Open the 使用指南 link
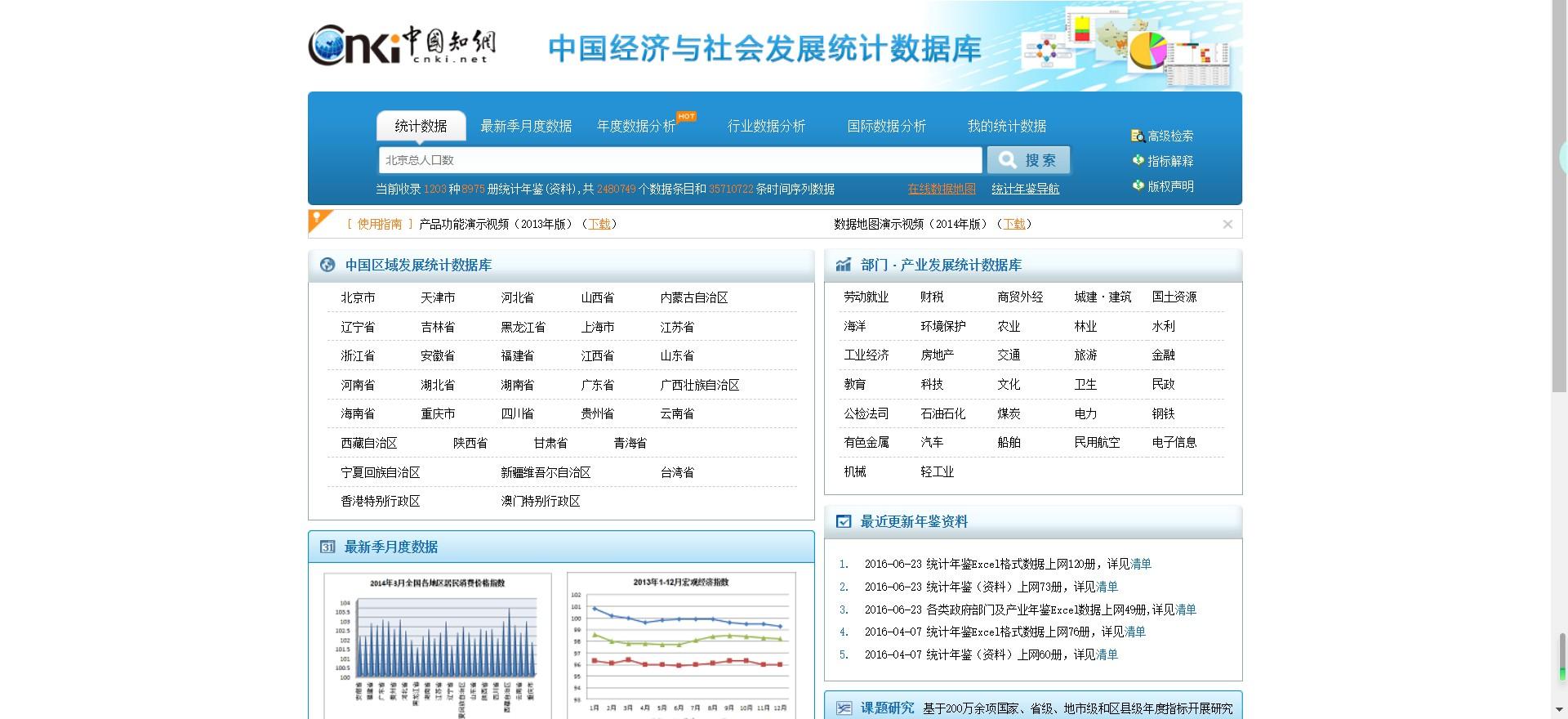This screenshot has height=719, width=1568. [380, 224]
